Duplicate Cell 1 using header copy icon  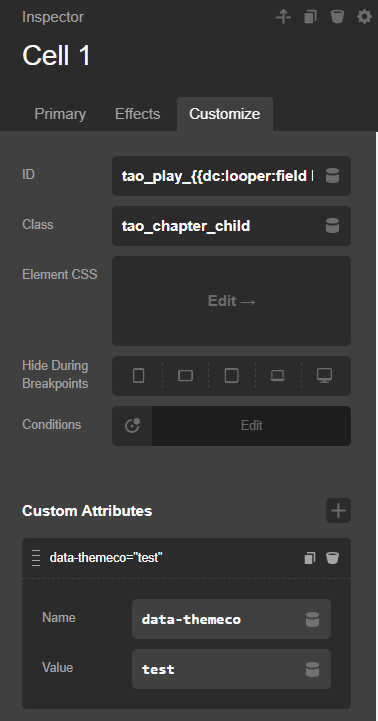310,17
